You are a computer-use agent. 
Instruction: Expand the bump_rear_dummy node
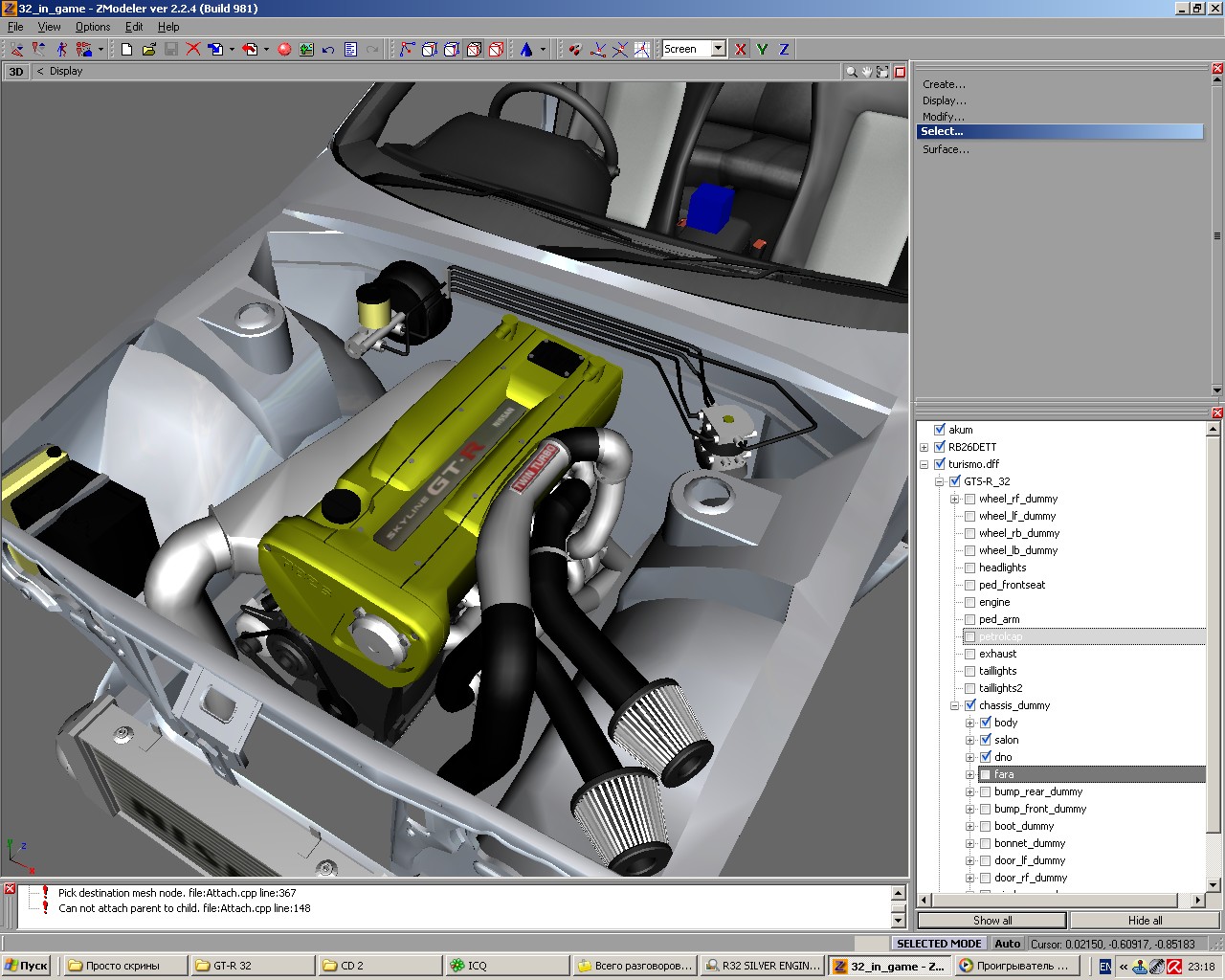(970, 791)
